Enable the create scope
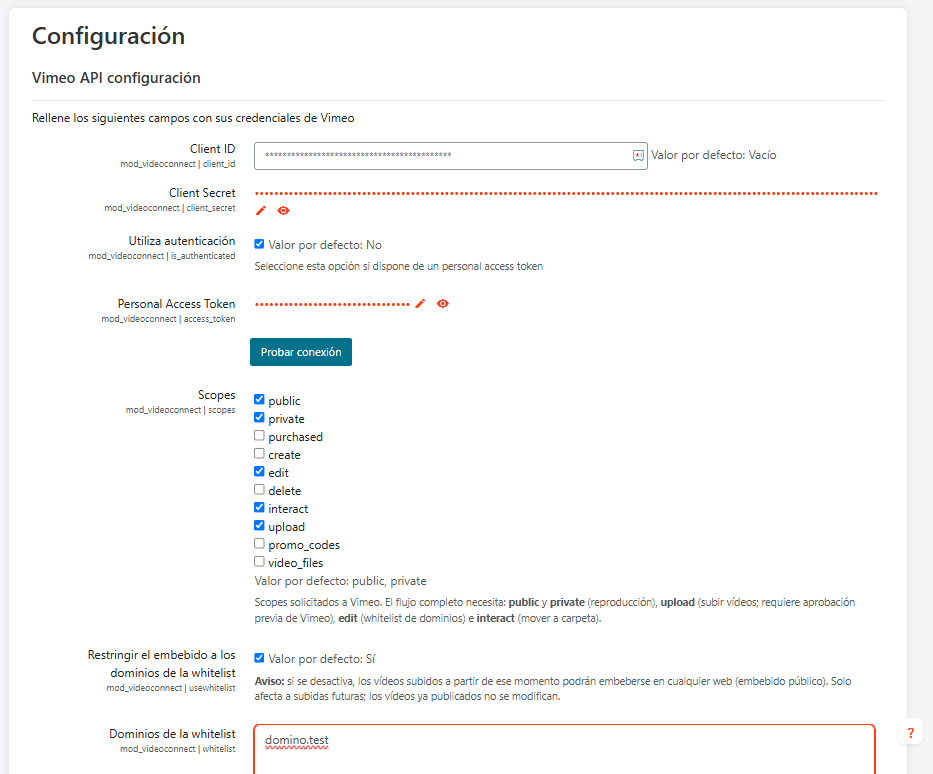933x774 pixels. click(x=259, y=453)
